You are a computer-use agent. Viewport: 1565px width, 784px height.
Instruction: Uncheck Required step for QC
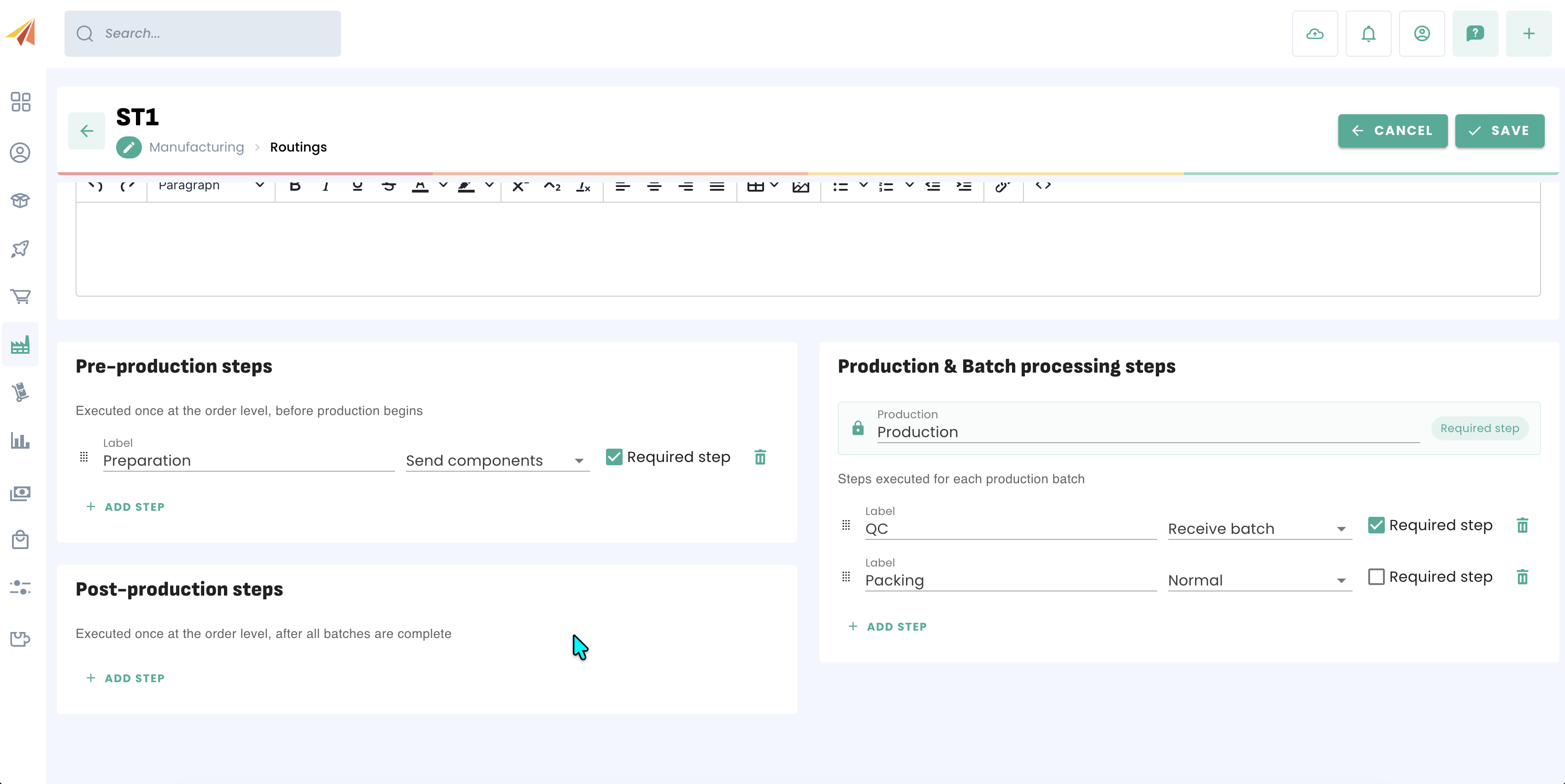pyautogui.click(x=1376, y=525)
